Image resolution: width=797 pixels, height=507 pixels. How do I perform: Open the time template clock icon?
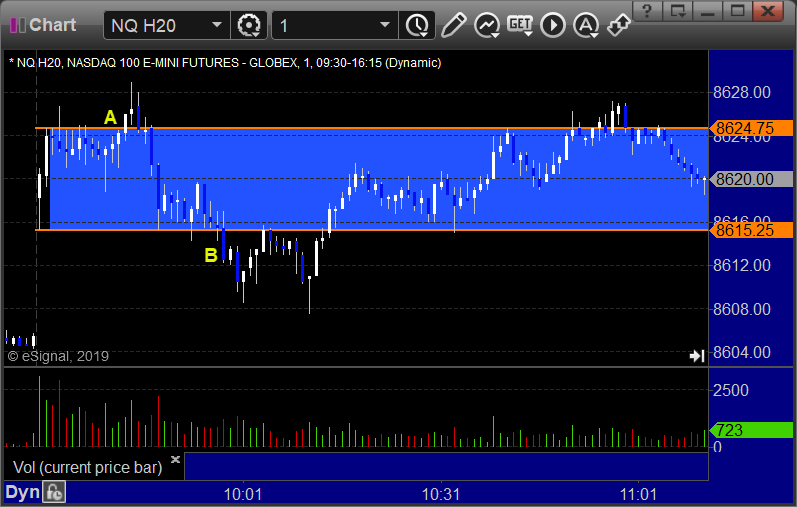[x=417, y=25]
